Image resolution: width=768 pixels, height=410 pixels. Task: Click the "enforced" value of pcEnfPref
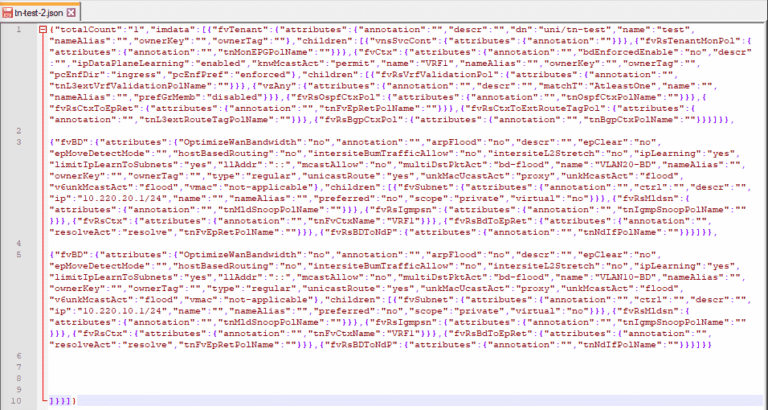pos(264,75)
